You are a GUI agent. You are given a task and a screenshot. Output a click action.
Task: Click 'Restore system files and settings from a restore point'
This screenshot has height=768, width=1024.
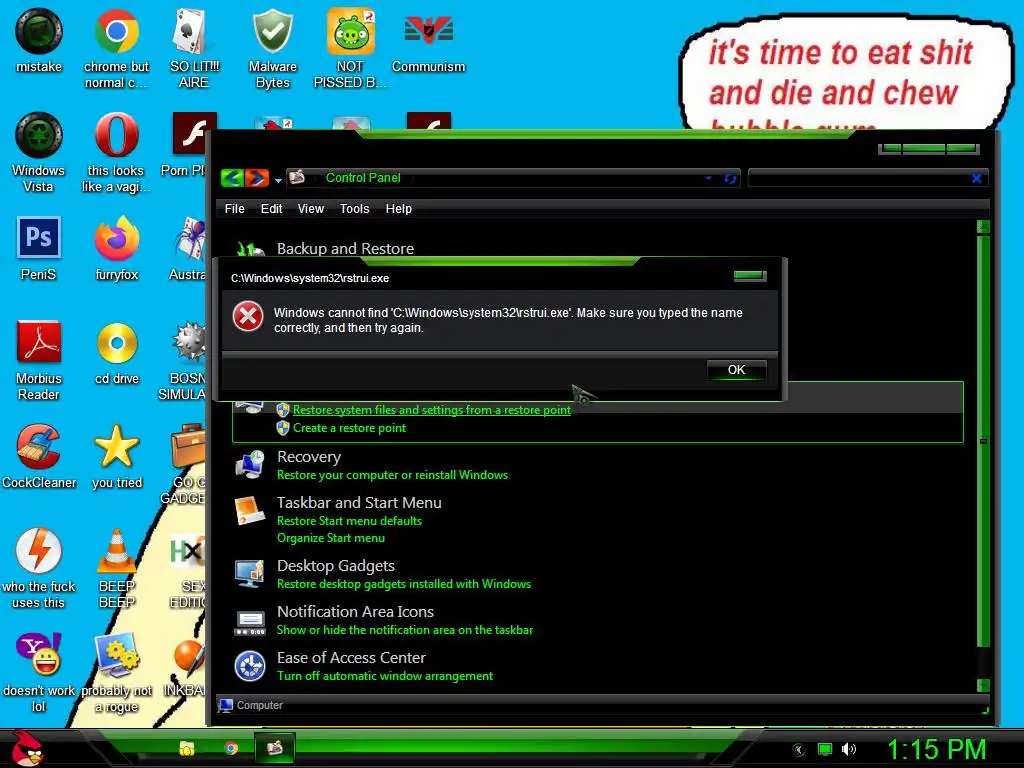coord(432,409)
